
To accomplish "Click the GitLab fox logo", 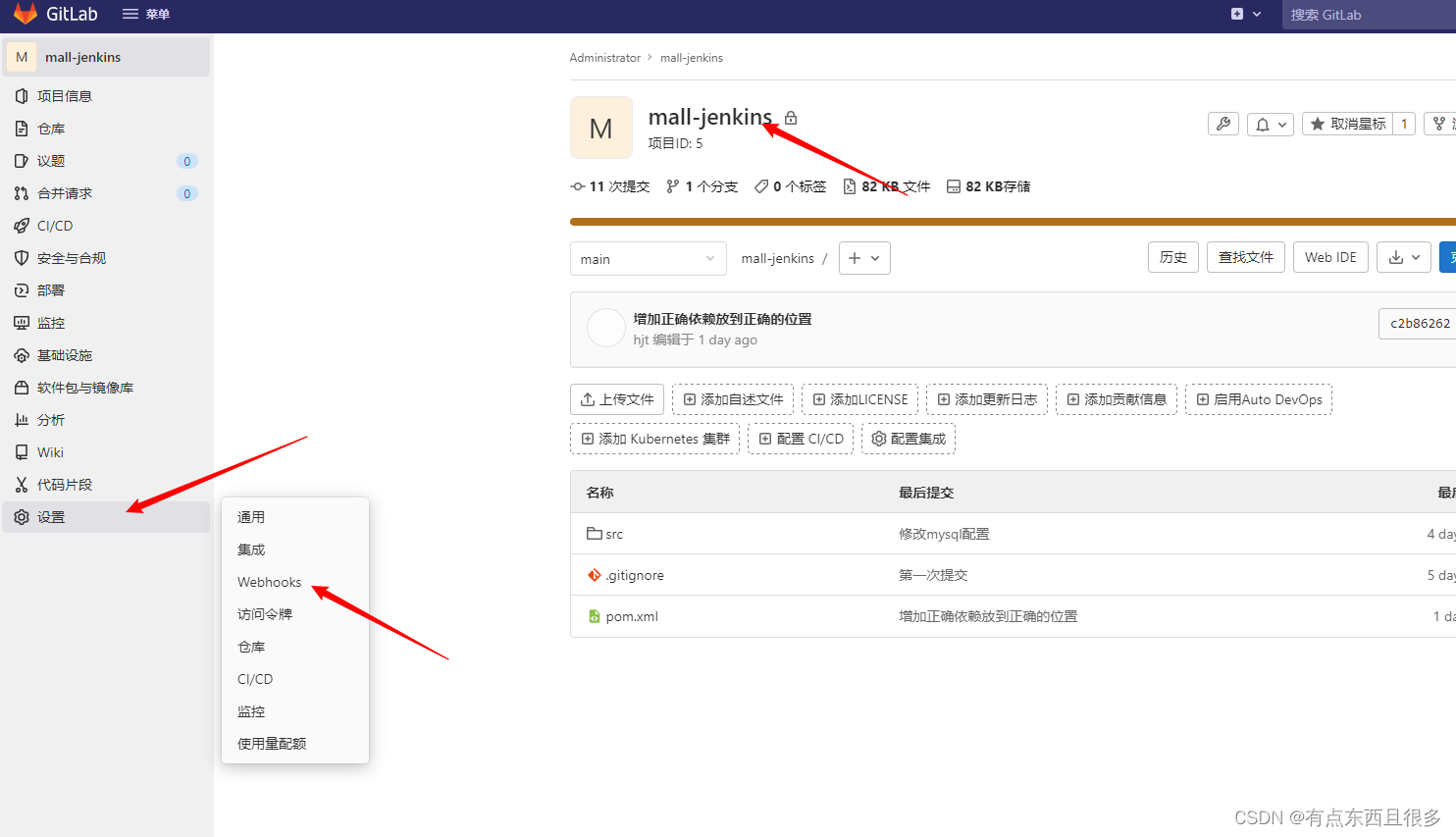I will [26, 14].
